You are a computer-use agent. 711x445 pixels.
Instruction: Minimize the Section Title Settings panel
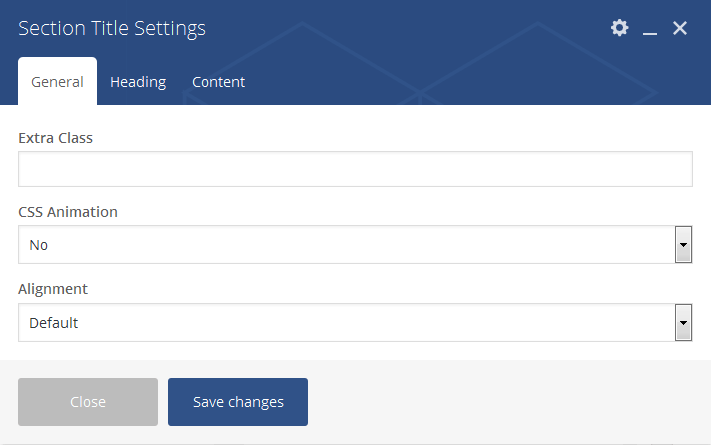tap(650, 29)
